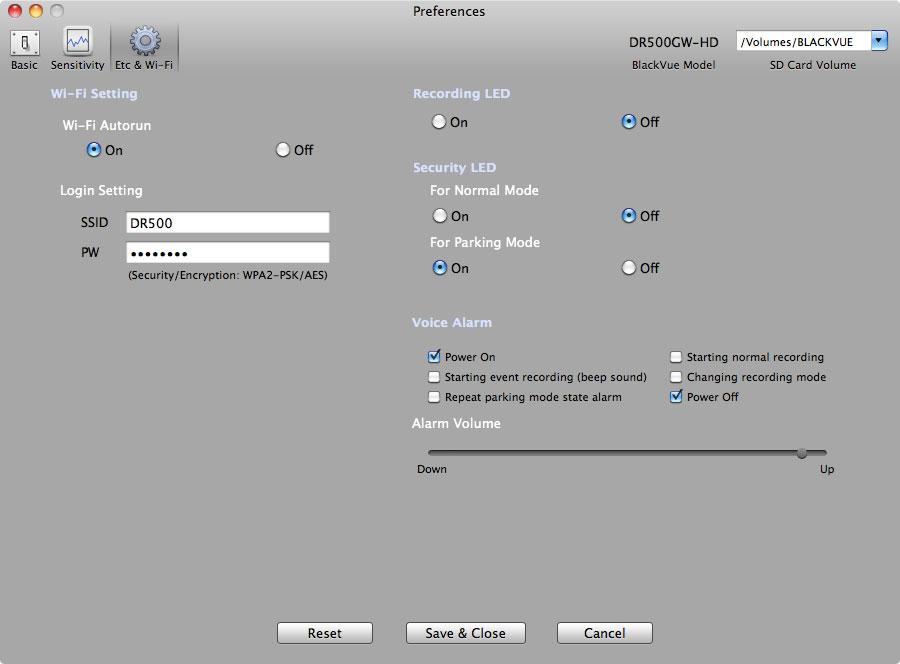This screenshot has width=900, height=664.
Task: Uncheck the Power On voice alarm
Action: click(x=434, y=356)
